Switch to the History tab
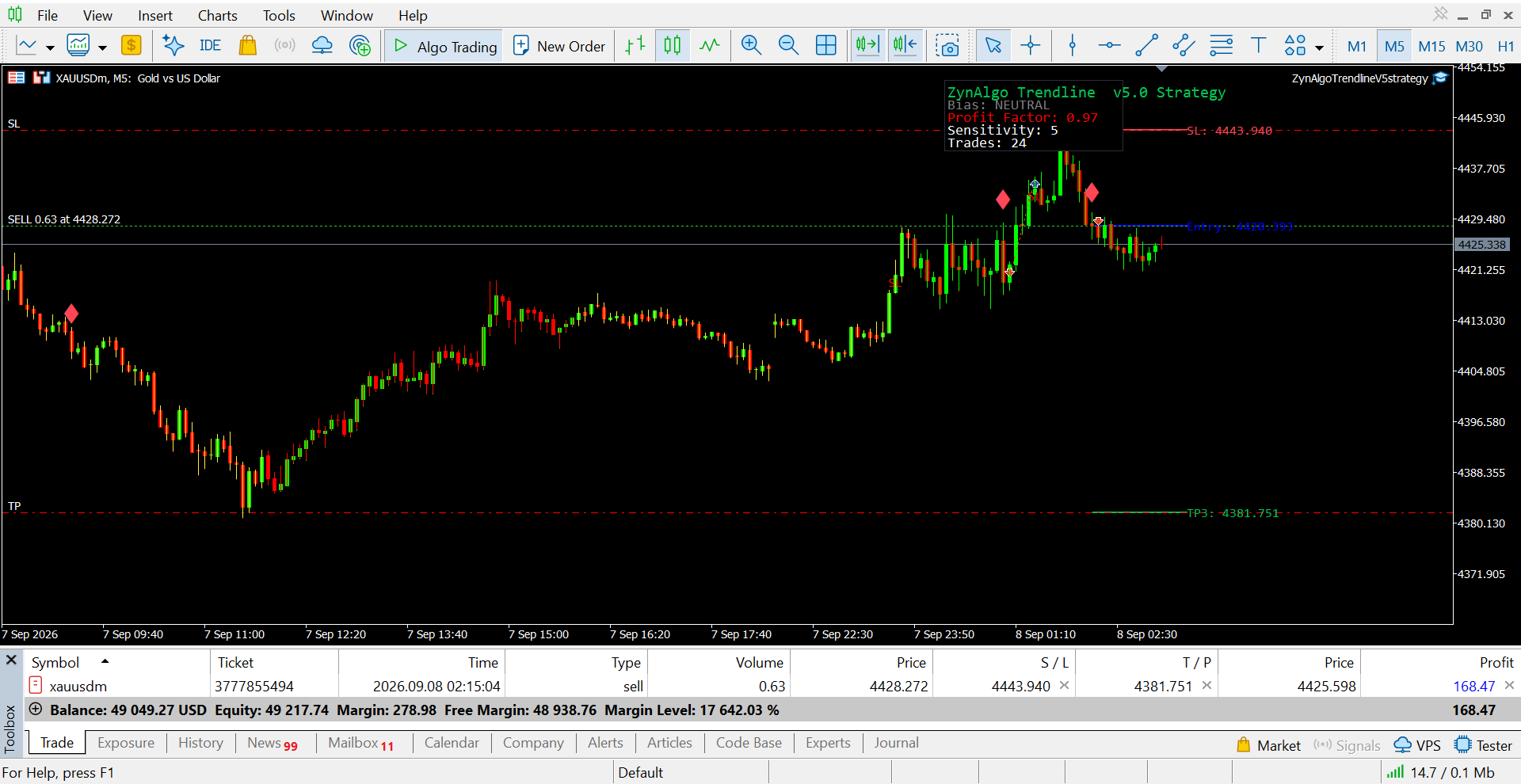The width and height of the screenshot is (1521, 784). 200,743
